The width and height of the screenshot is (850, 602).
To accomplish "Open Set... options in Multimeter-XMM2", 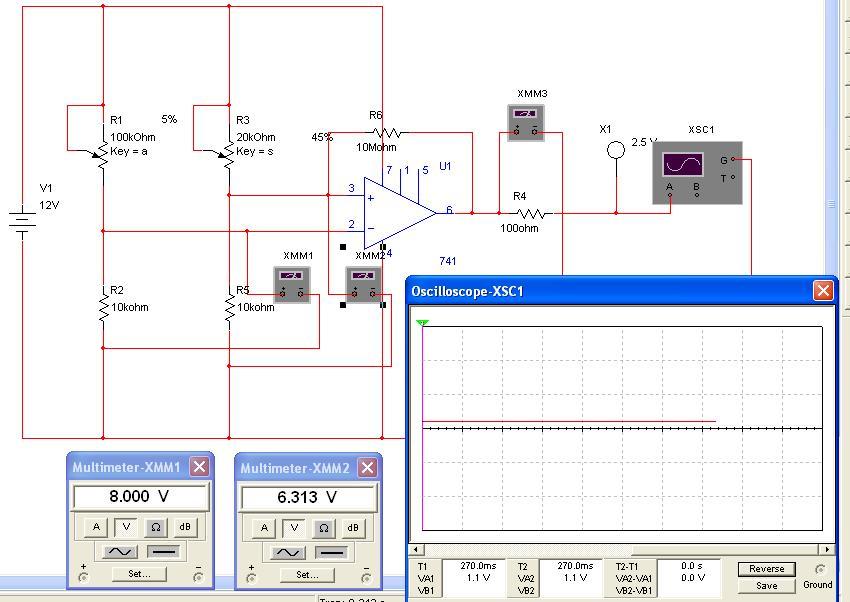I will point(307,575).
